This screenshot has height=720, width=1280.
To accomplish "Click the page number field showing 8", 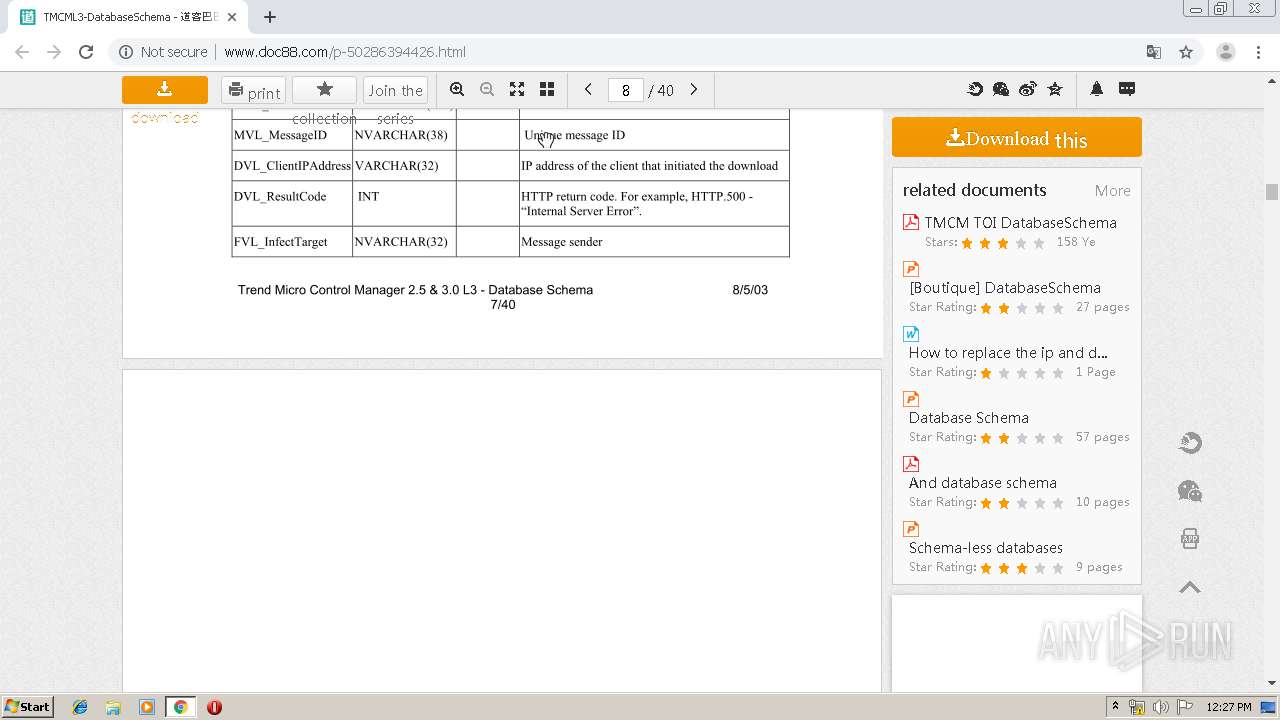I will coord(625,90).
